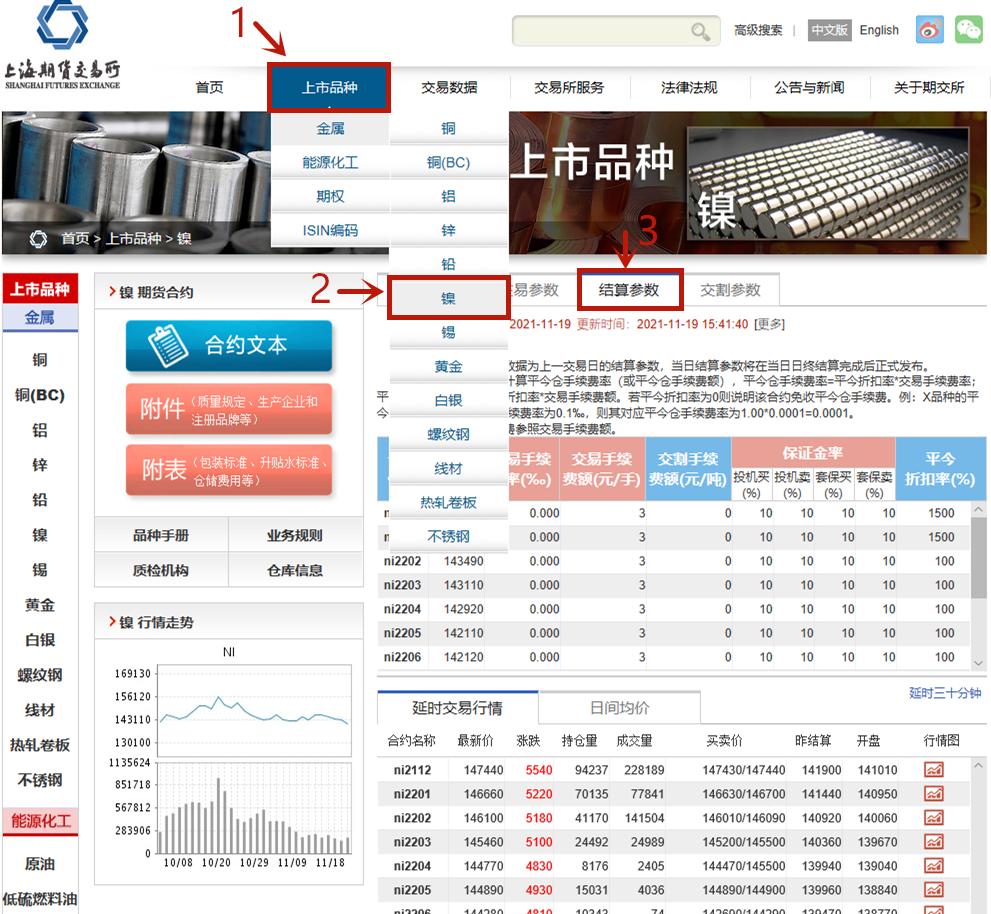Open 公告与新闻 main menu
The image size is (991, 914).
(x=810, y=87)
